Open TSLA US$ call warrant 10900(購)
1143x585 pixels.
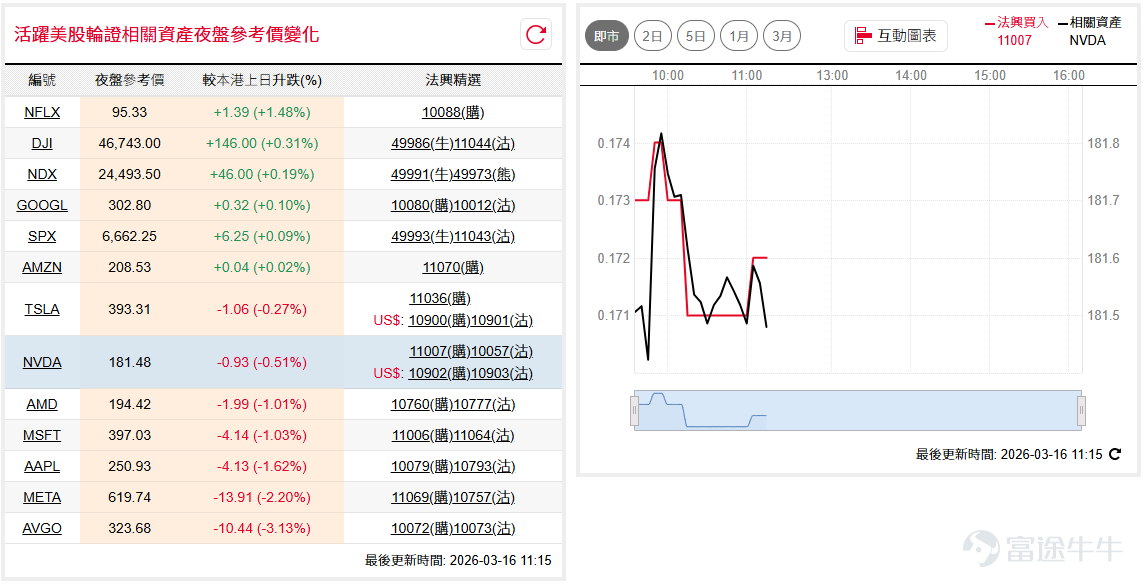(440, 320)
